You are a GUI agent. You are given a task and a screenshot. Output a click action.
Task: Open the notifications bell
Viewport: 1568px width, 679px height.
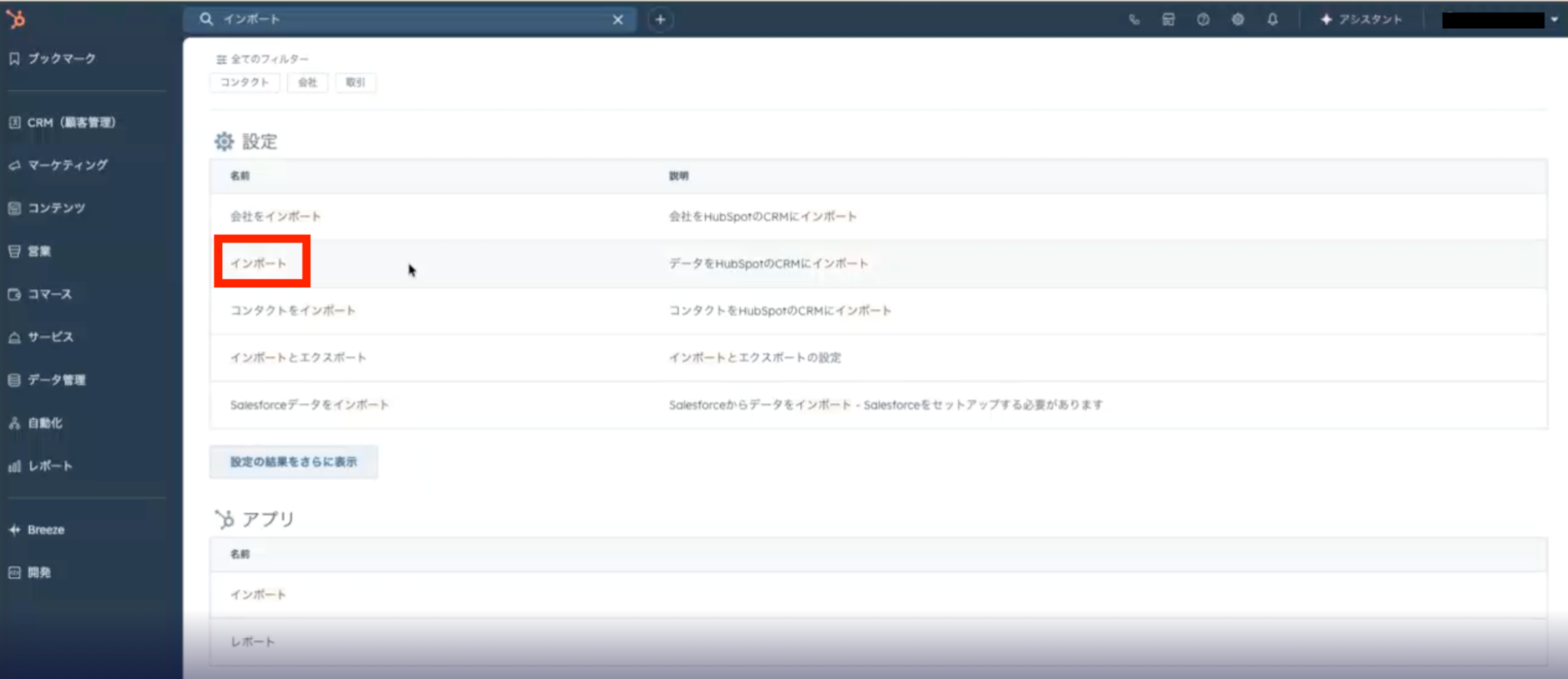coord(1272,20)
